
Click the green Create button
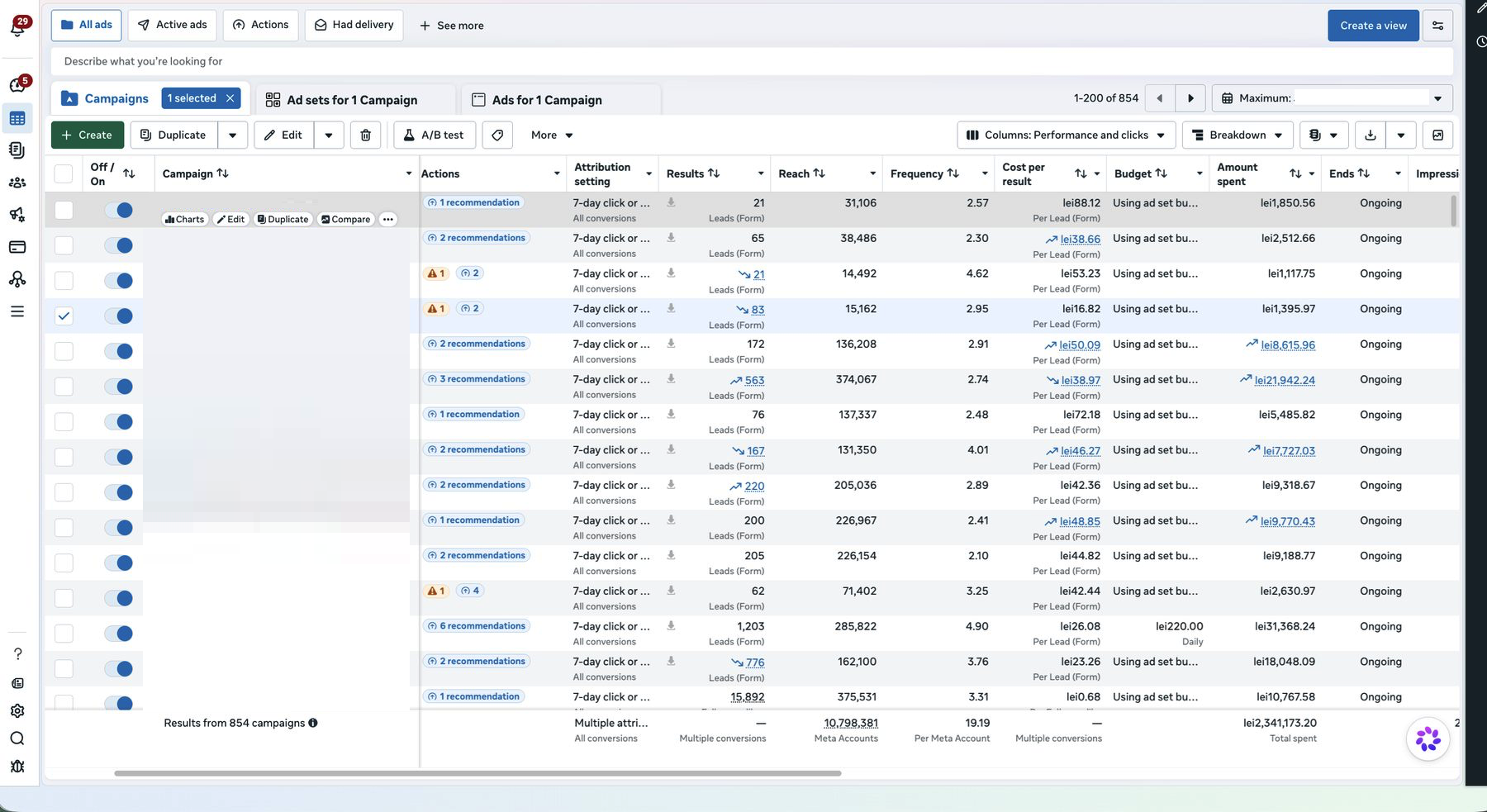tap(88, 135)
